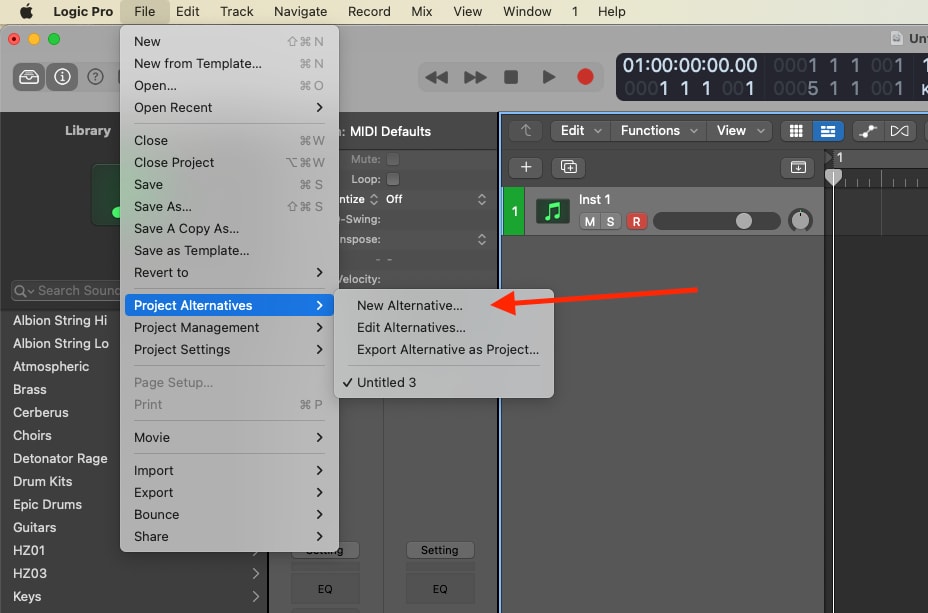
Task: Select Save As... in File menu
Action: tap(229, 207)
